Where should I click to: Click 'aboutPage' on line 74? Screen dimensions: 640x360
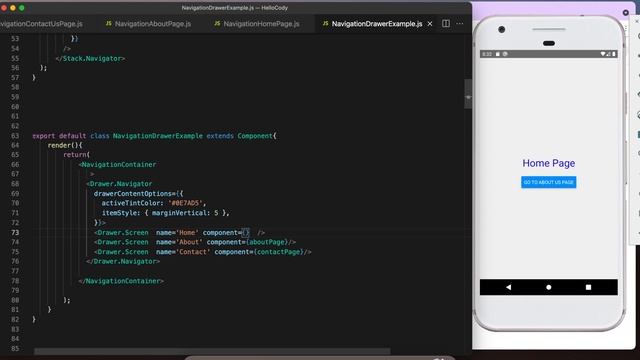267,242
